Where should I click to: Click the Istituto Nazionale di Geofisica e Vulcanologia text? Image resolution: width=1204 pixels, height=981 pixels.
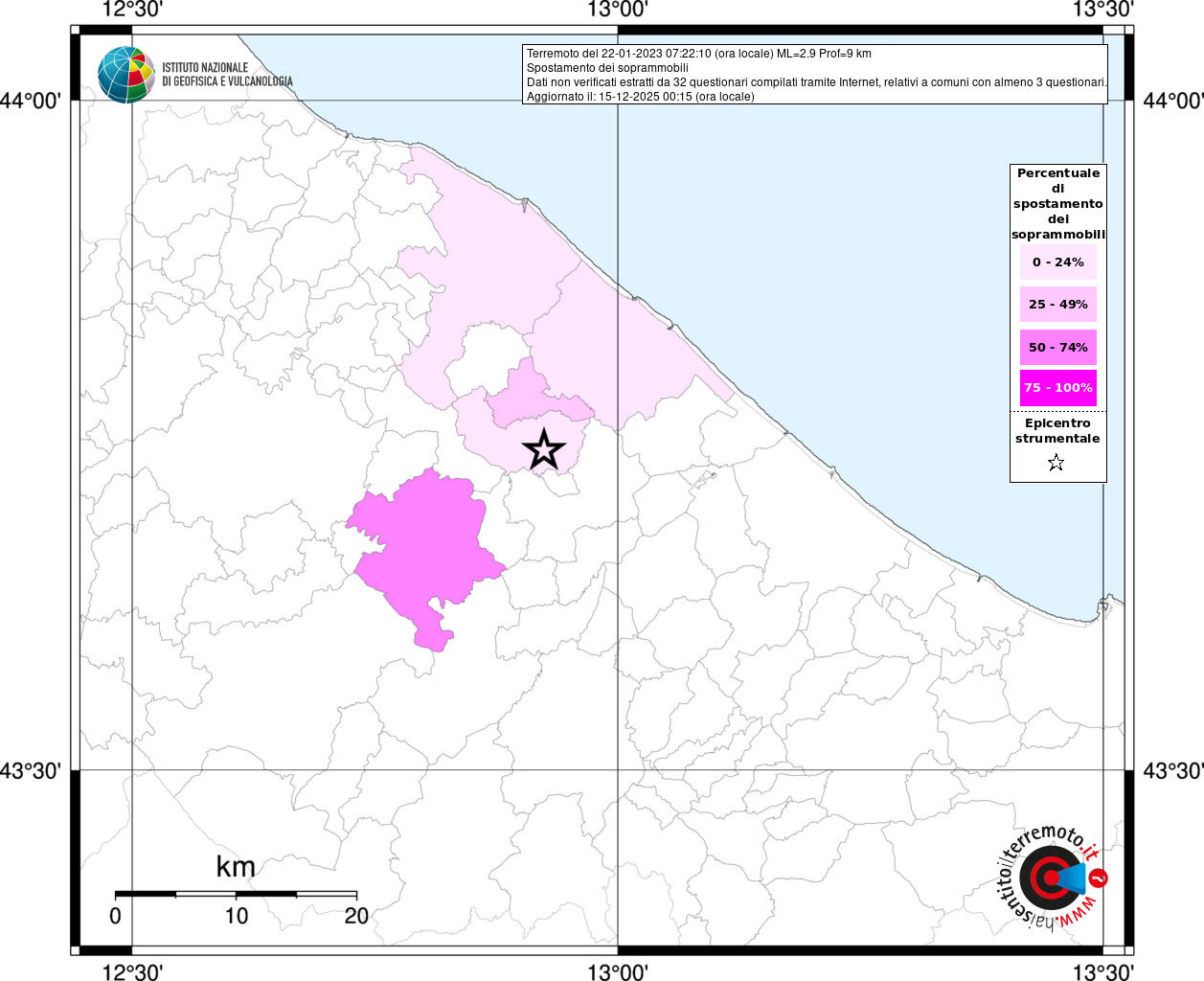[x=226, y=75]
